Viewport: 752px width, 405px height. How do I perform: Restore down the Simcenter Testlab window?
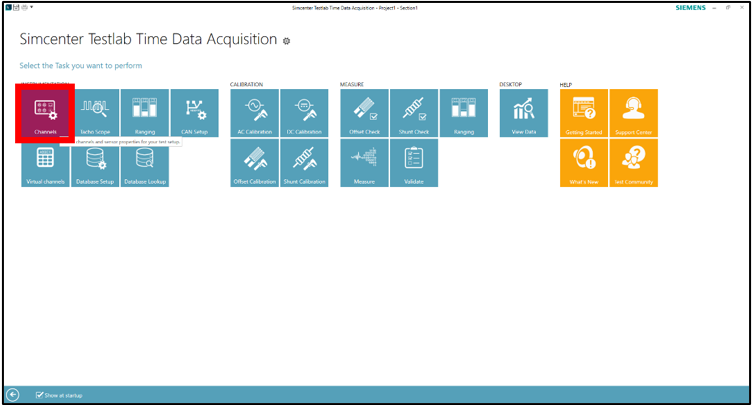click(x=728, y=8)
